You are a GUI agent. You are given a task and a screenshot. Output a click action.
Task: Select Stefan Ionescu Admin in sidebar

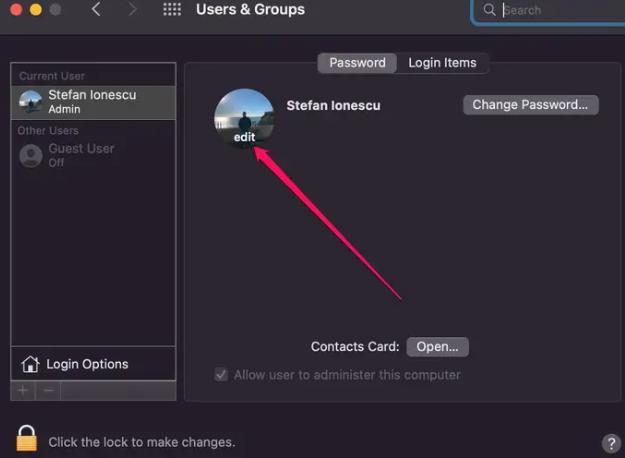93,102
